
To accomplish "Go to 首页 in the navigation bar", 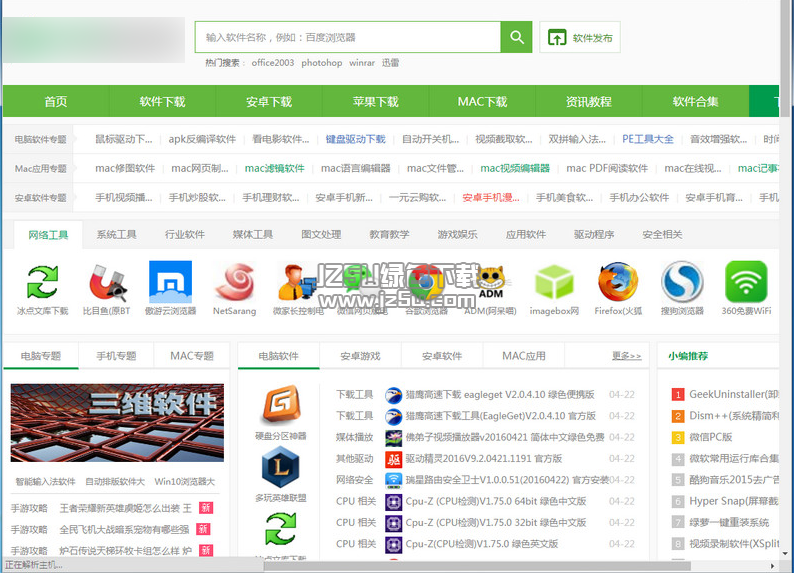I will [x=56, y=102].
